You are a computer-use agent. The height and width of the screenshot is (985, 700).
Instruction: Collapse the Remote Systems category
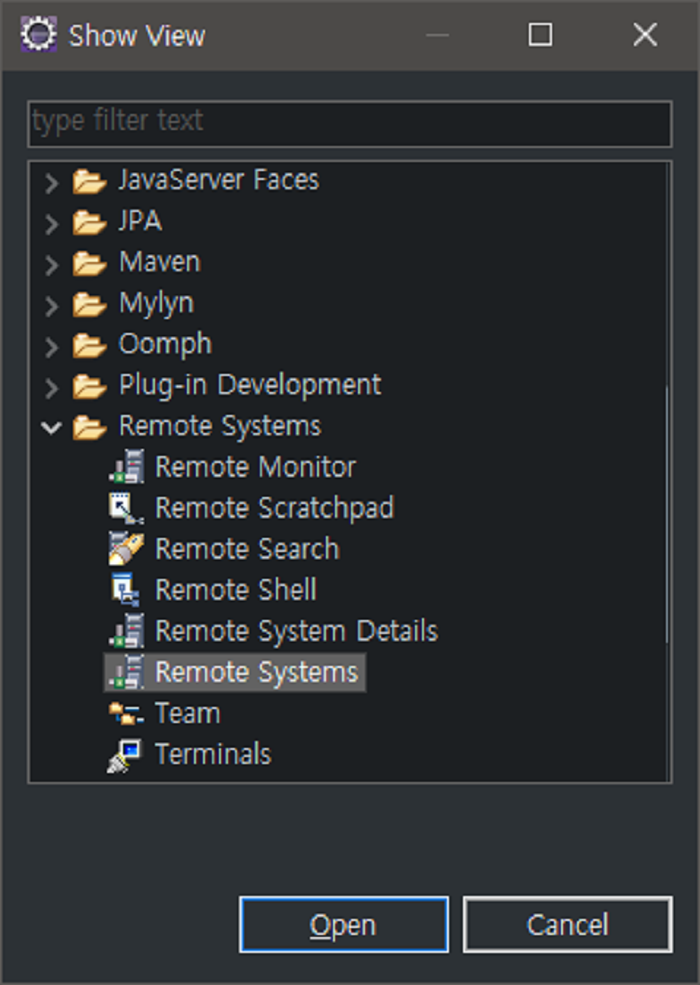(51, 427)
